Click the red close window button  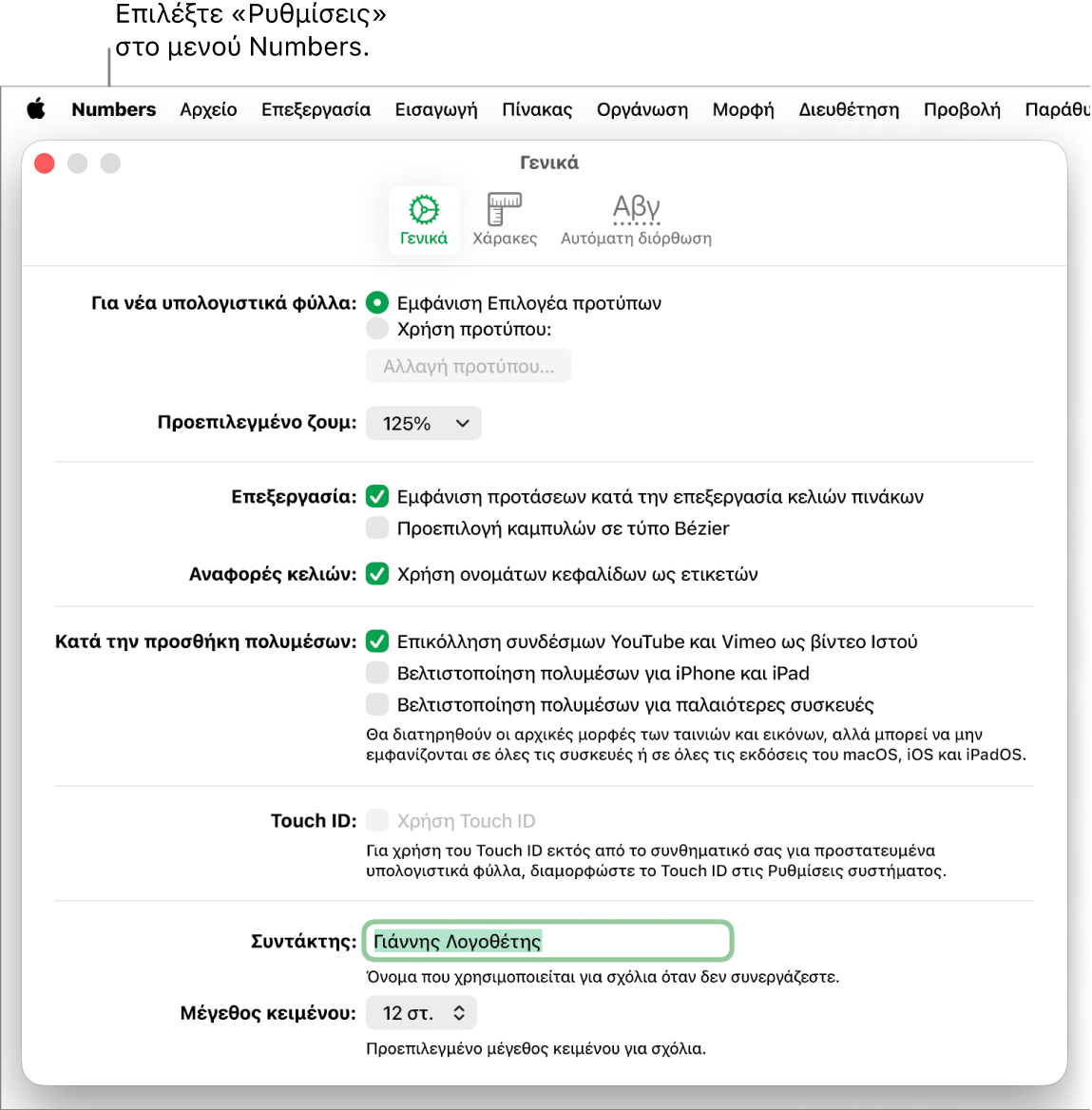[x=45, y=163]
